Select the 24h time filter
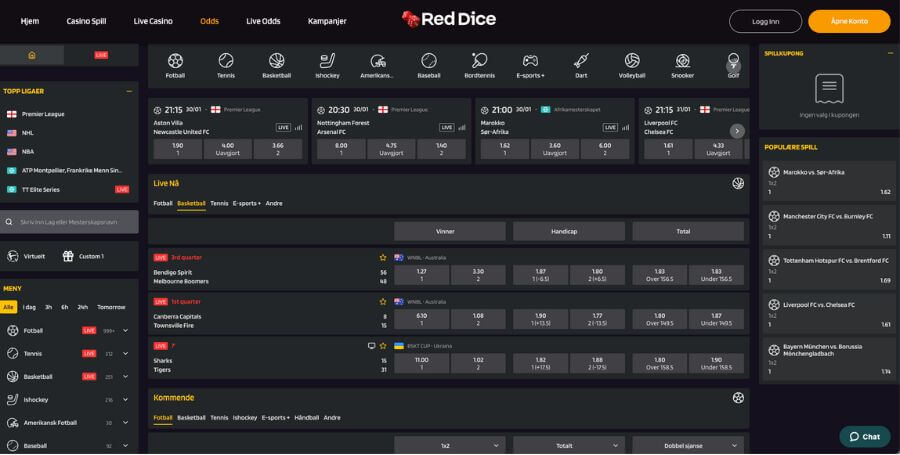Viewport: 900px width, 455px height. click(x=83, y=308)
